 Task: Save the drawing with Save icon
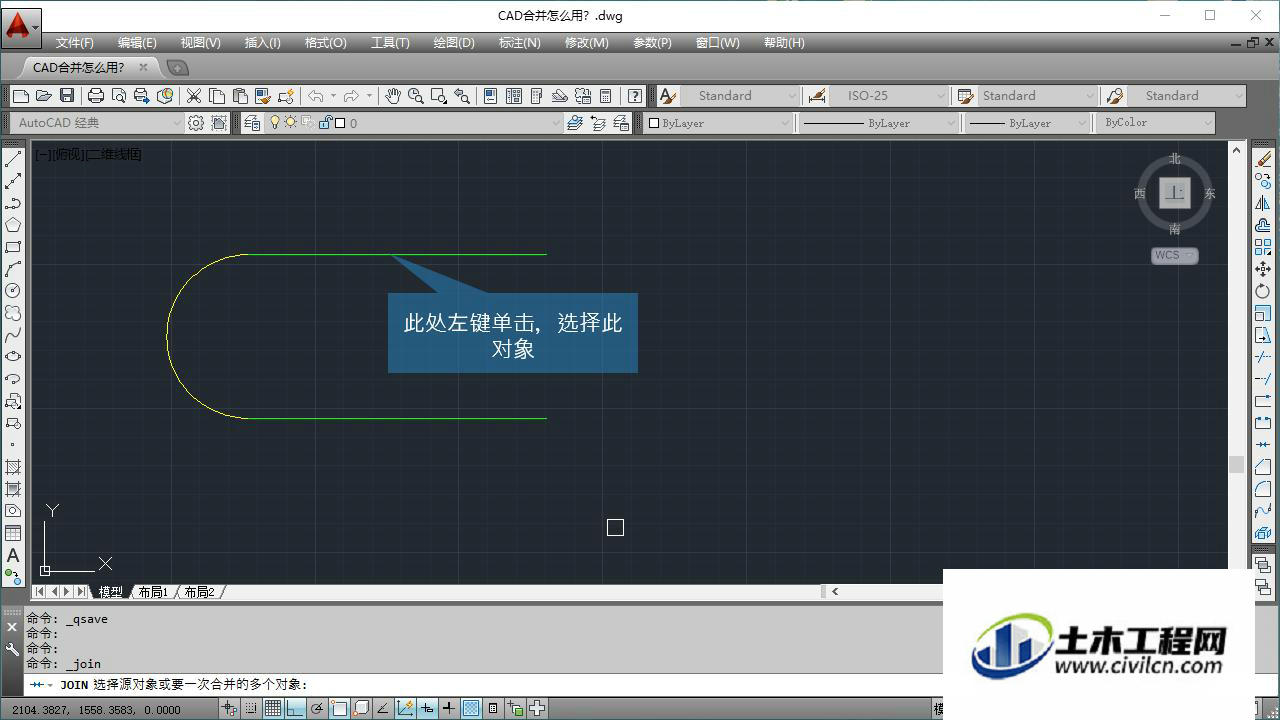pyautogui.click(x=67, y=96)
